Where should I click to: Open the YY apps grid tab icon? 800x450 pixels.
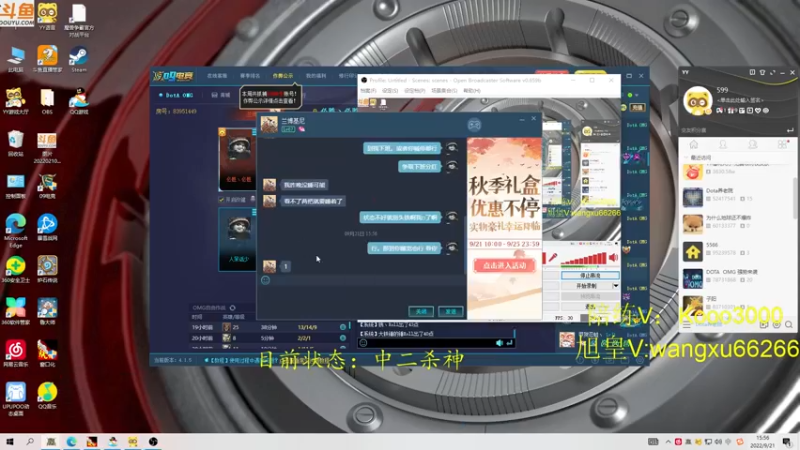782,144
